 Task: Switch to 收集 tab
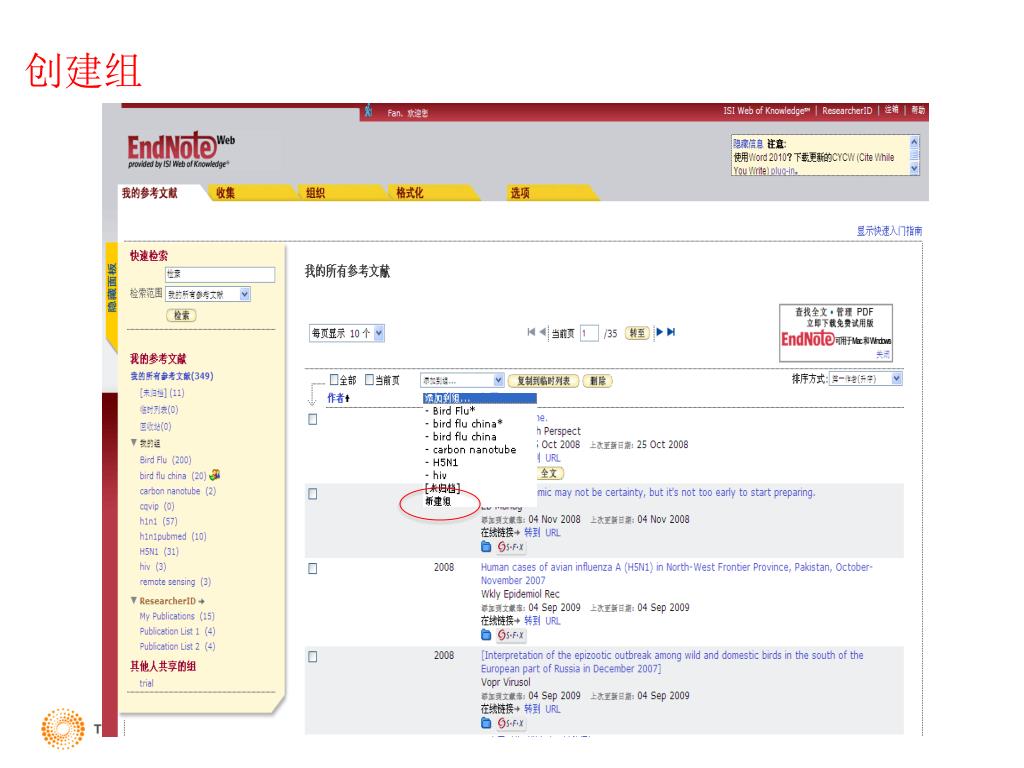[226, 193]
